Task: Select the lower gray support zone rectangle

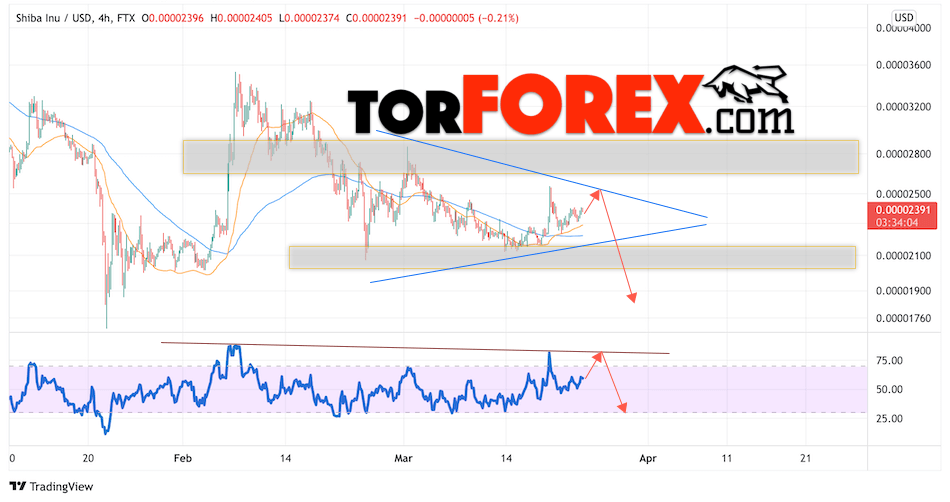Action: click(x=572, y=257)
